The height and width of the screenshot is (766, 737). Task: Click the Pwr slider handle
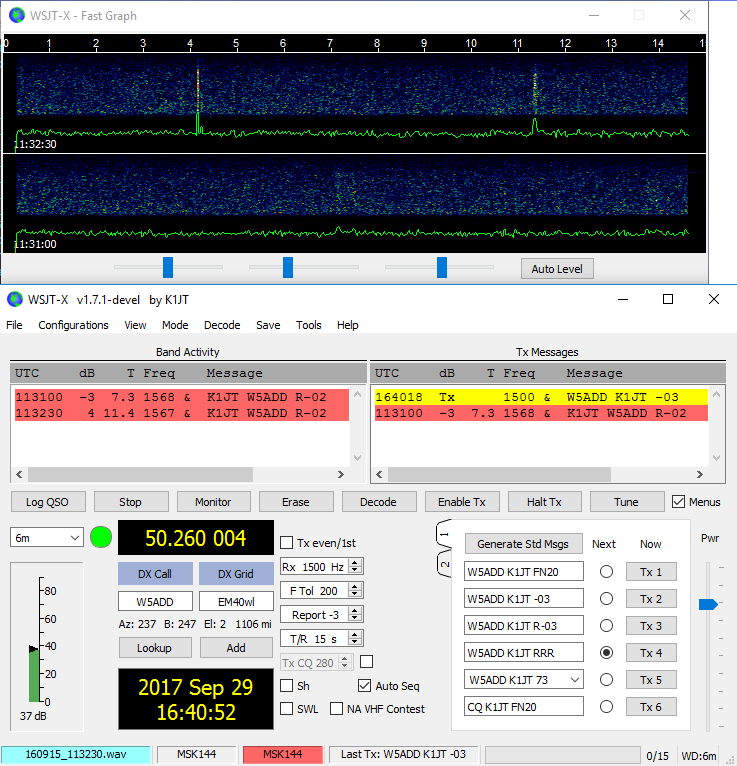click(707, 604)
